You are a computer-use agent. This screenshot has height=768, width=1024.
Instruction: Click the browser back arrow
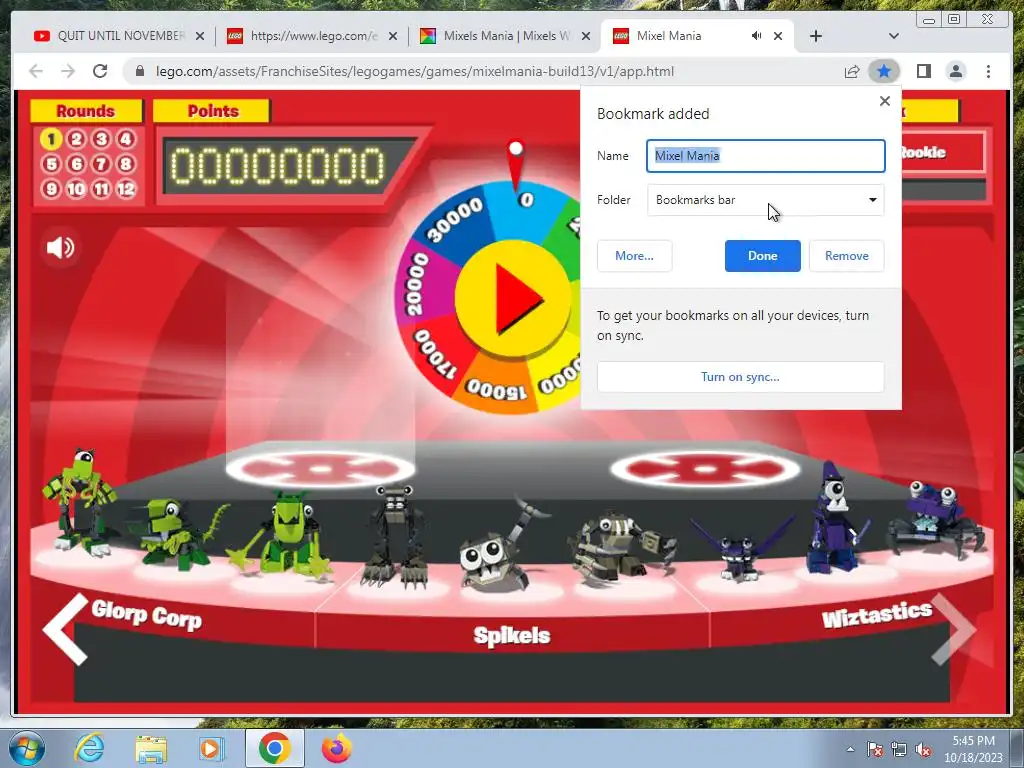pos(36,71)
